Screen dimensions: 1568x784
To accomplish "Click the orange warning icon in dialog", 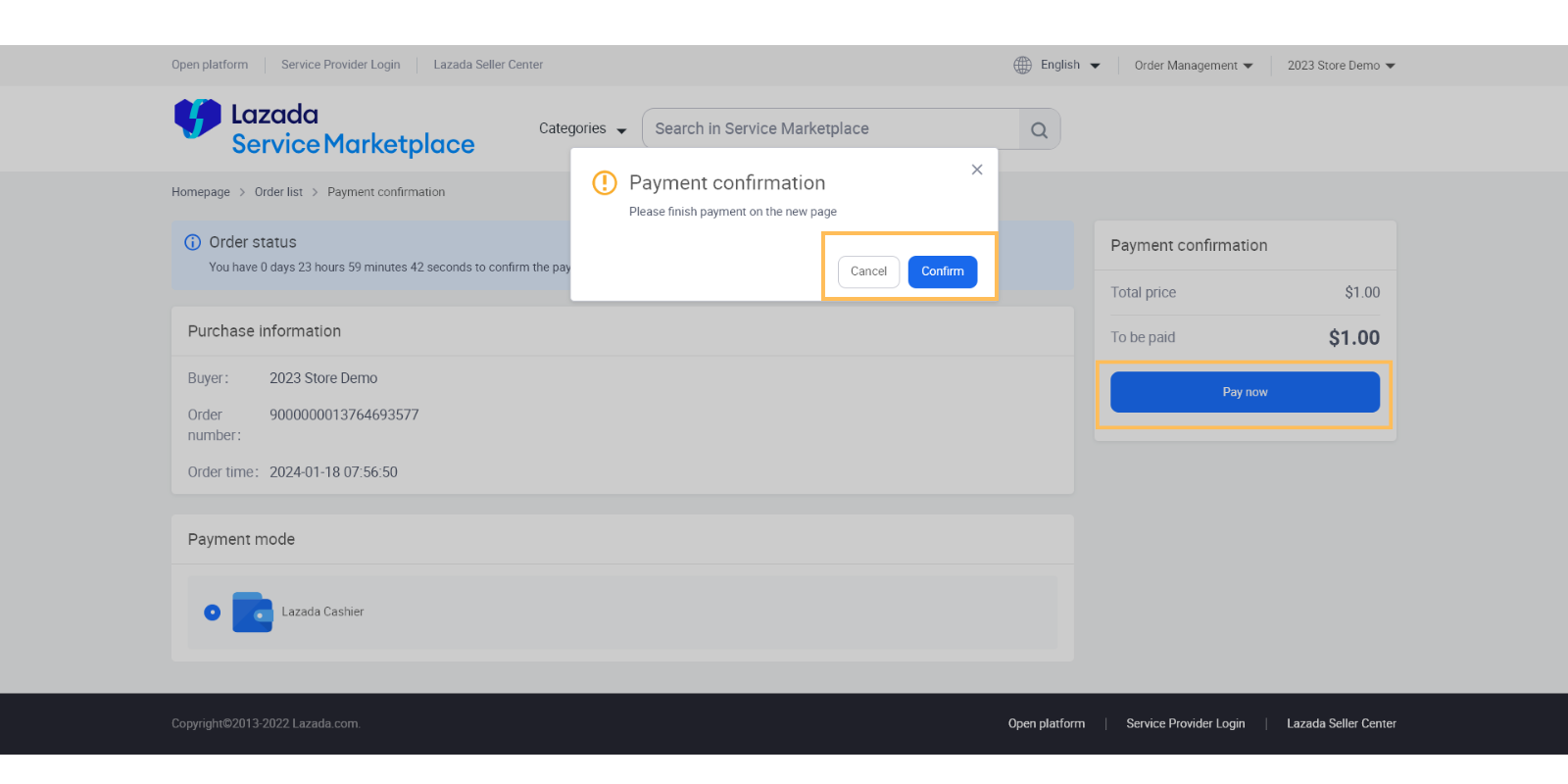I will click(x=605, y=182).
